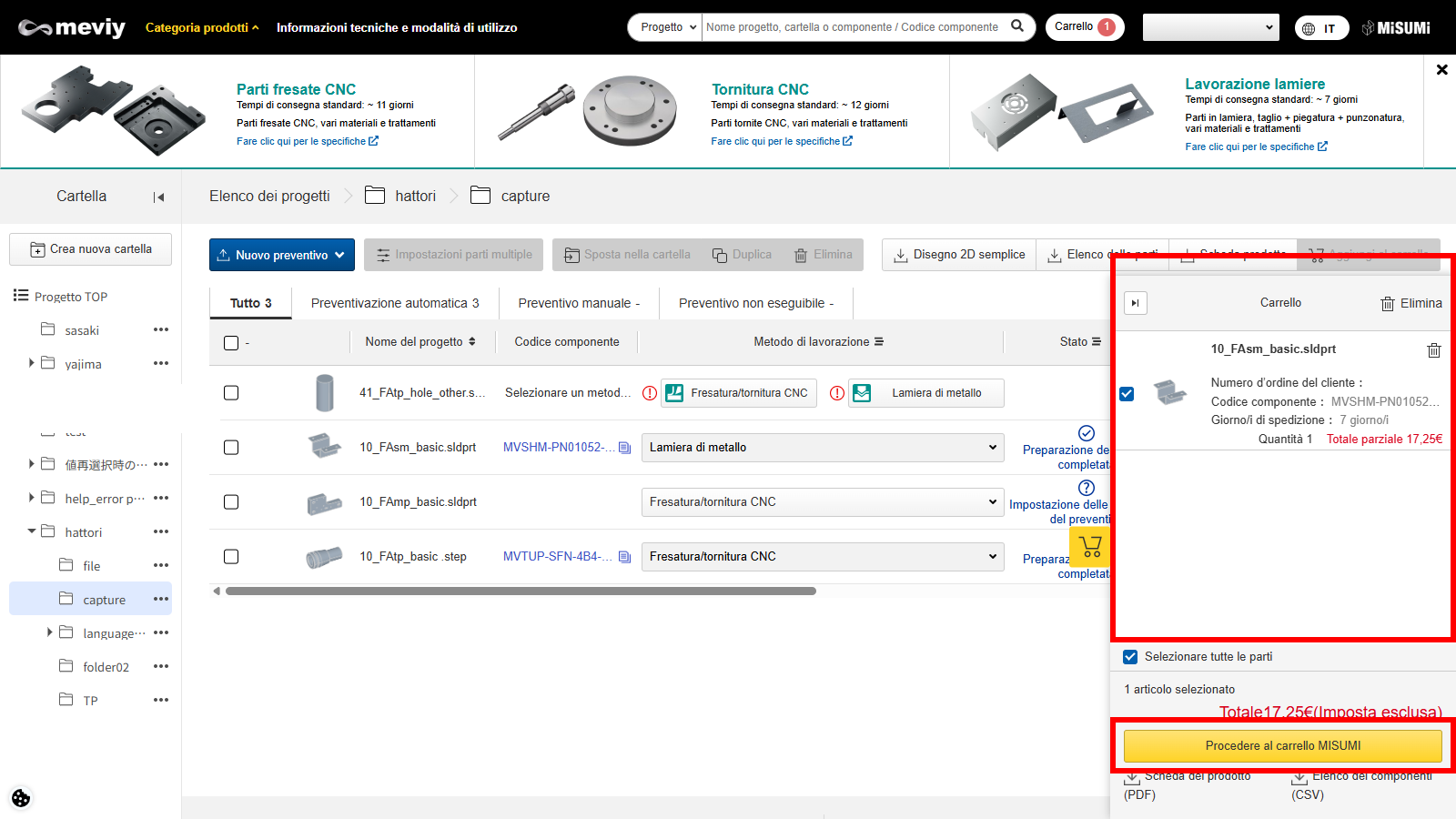Collapse the Carrello side panel
This screenshot has height=819, width=1456.
(1135, 303)
